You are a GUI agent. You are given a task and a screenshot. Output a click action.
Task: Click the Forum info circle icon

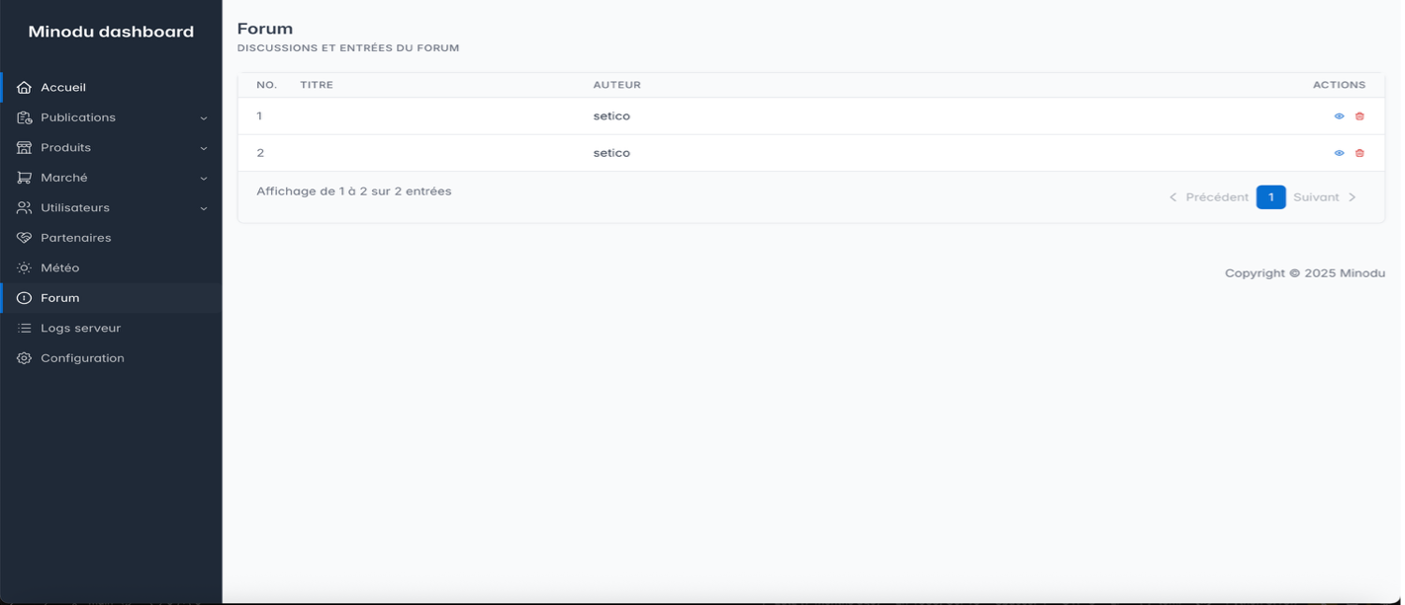coord(24,298)
